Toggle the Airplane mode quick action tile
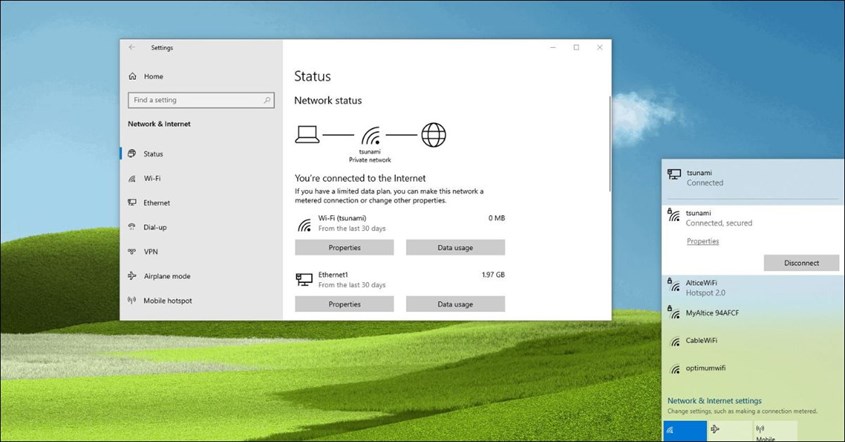This screenshot has width=845, height=442. [730, 431]
